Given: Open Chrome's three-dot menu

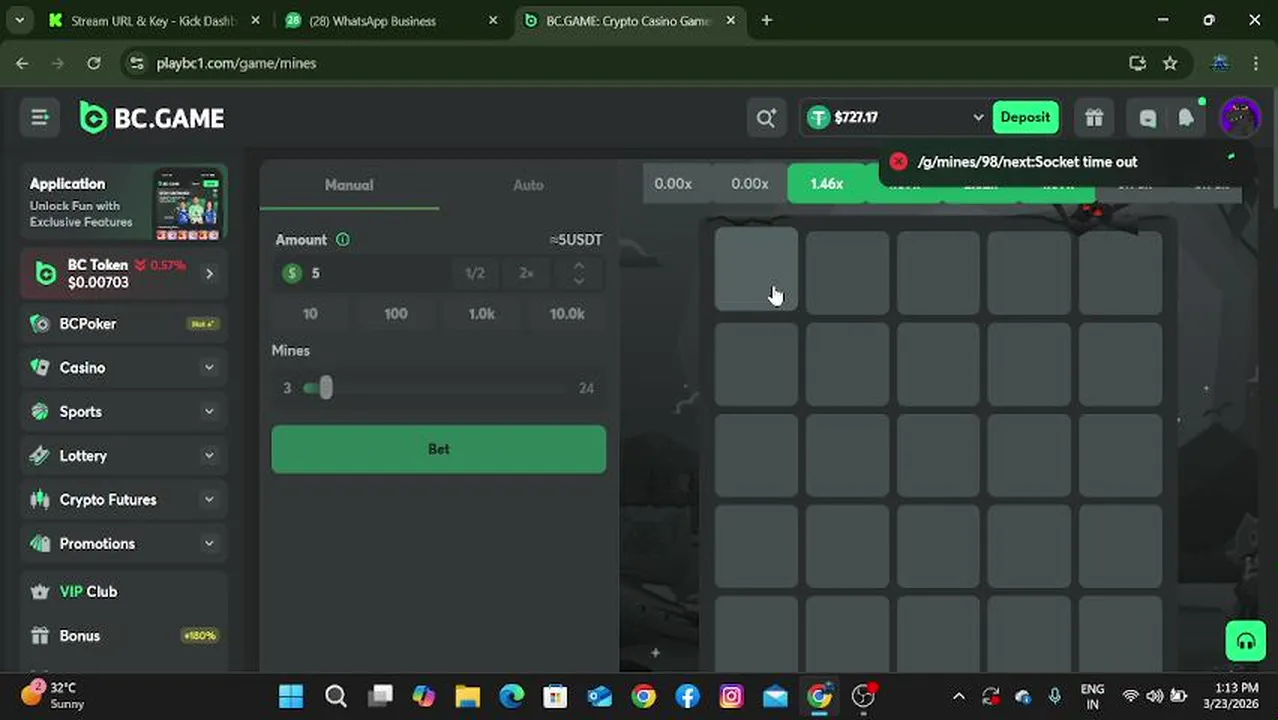Looking at the screenshot, I should 1256,63.
